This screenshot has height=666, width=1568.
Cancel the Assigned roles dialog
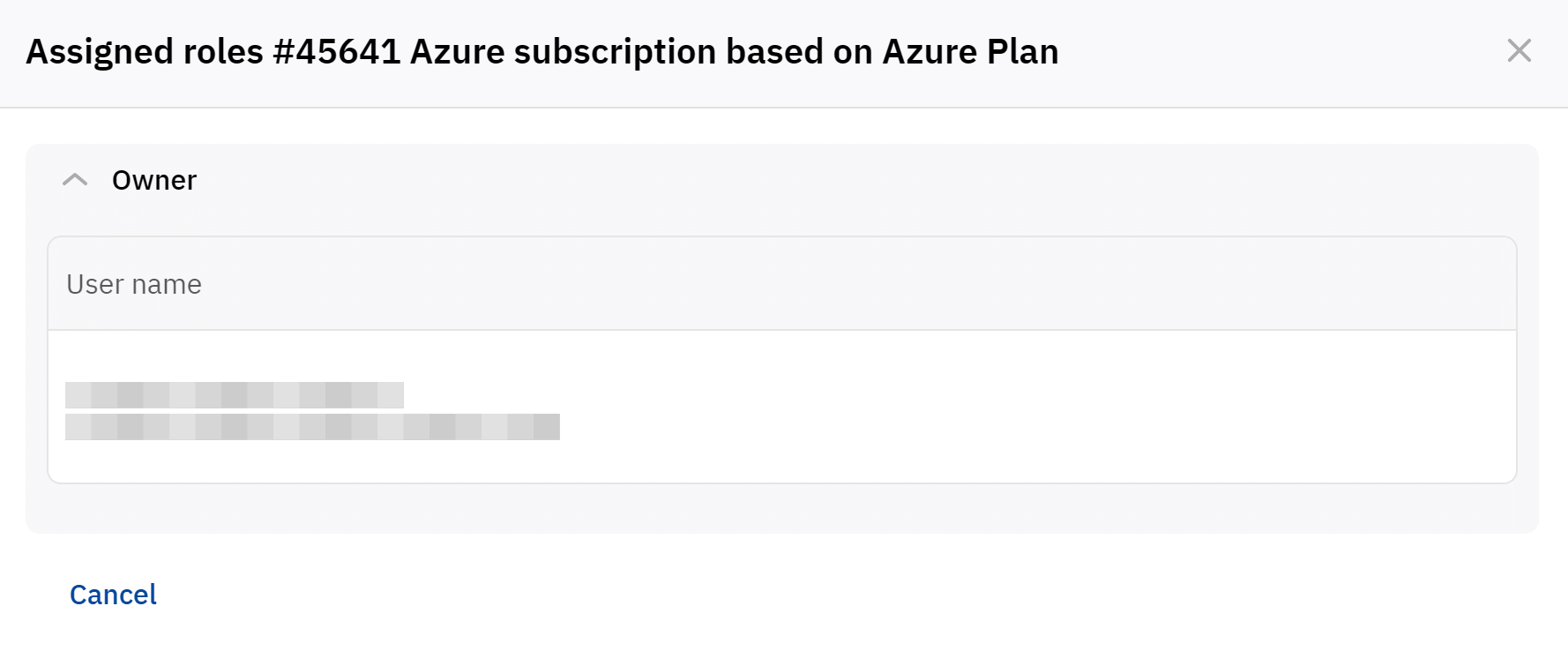coord(113,595)
